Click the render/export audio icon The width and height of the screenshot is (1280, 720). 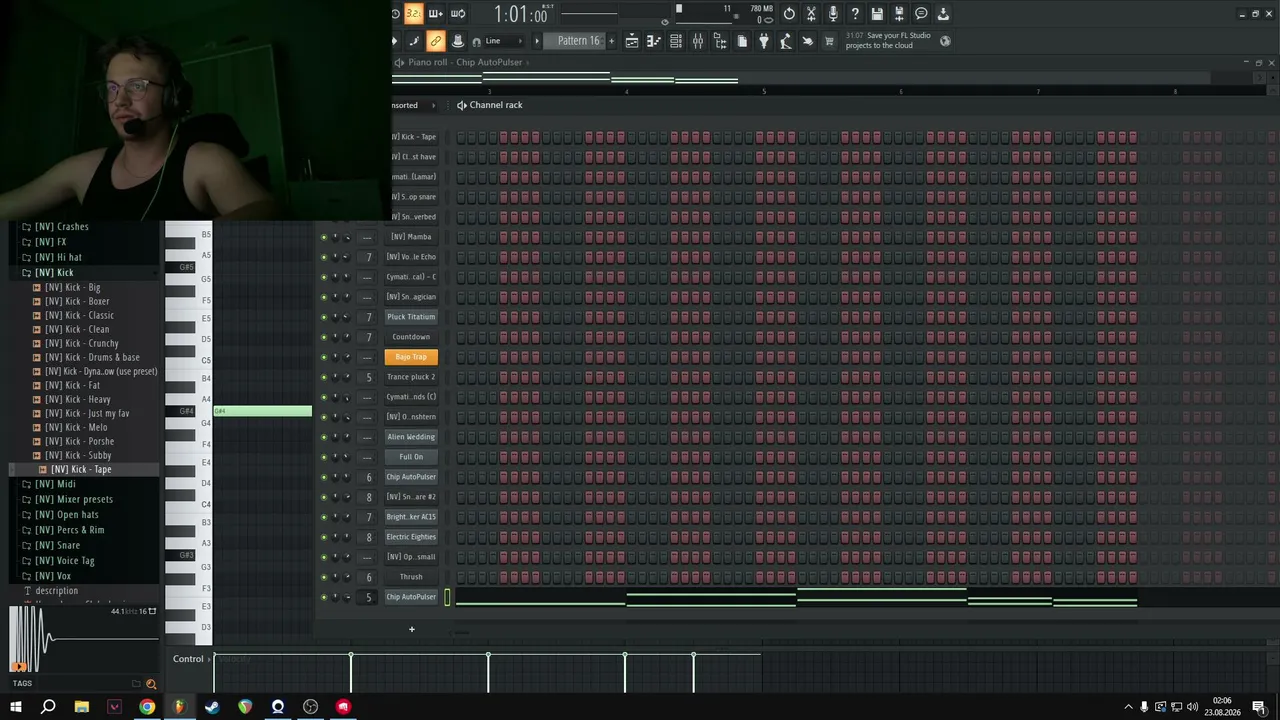click(899, 14)
